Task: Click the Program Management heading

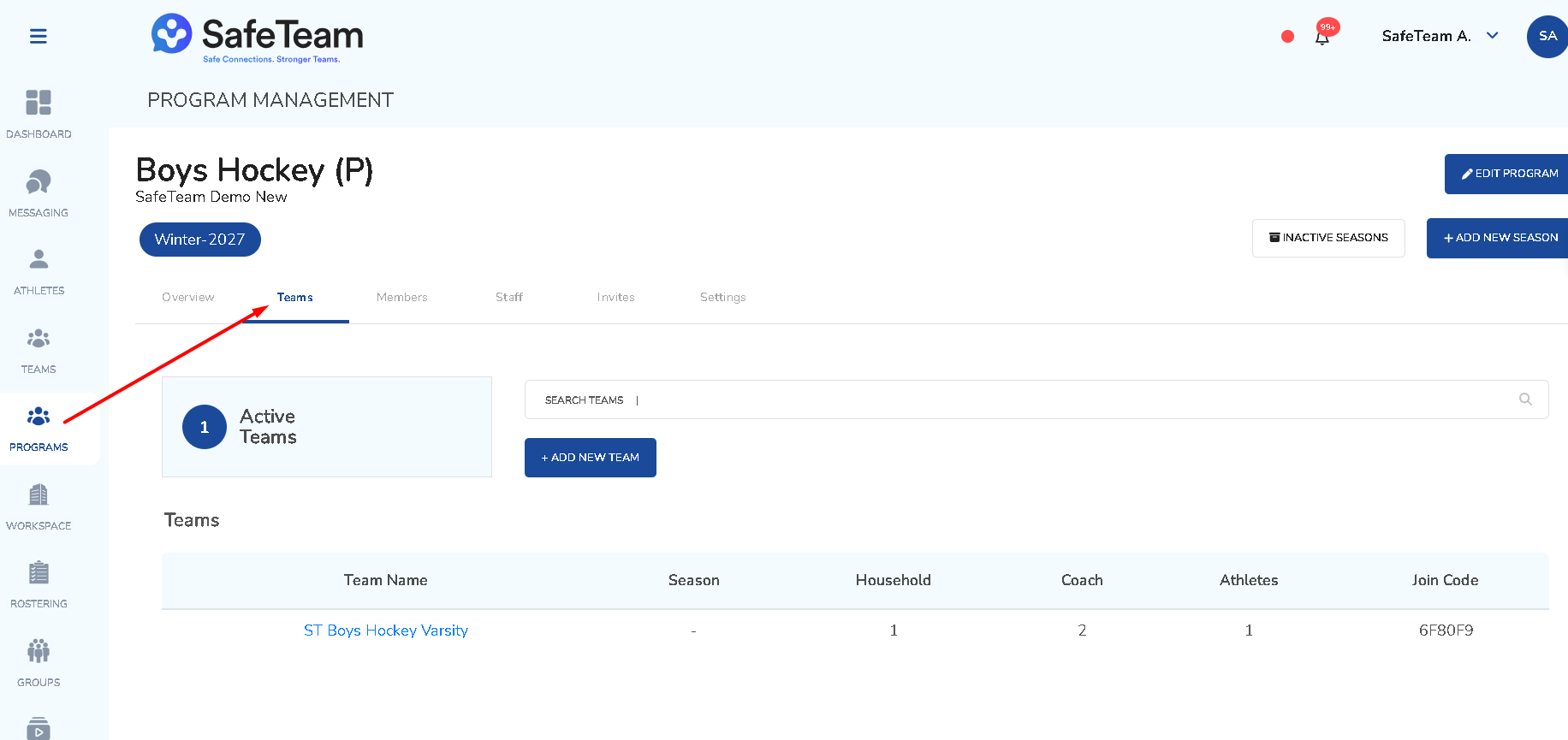Action: [270, 100]
